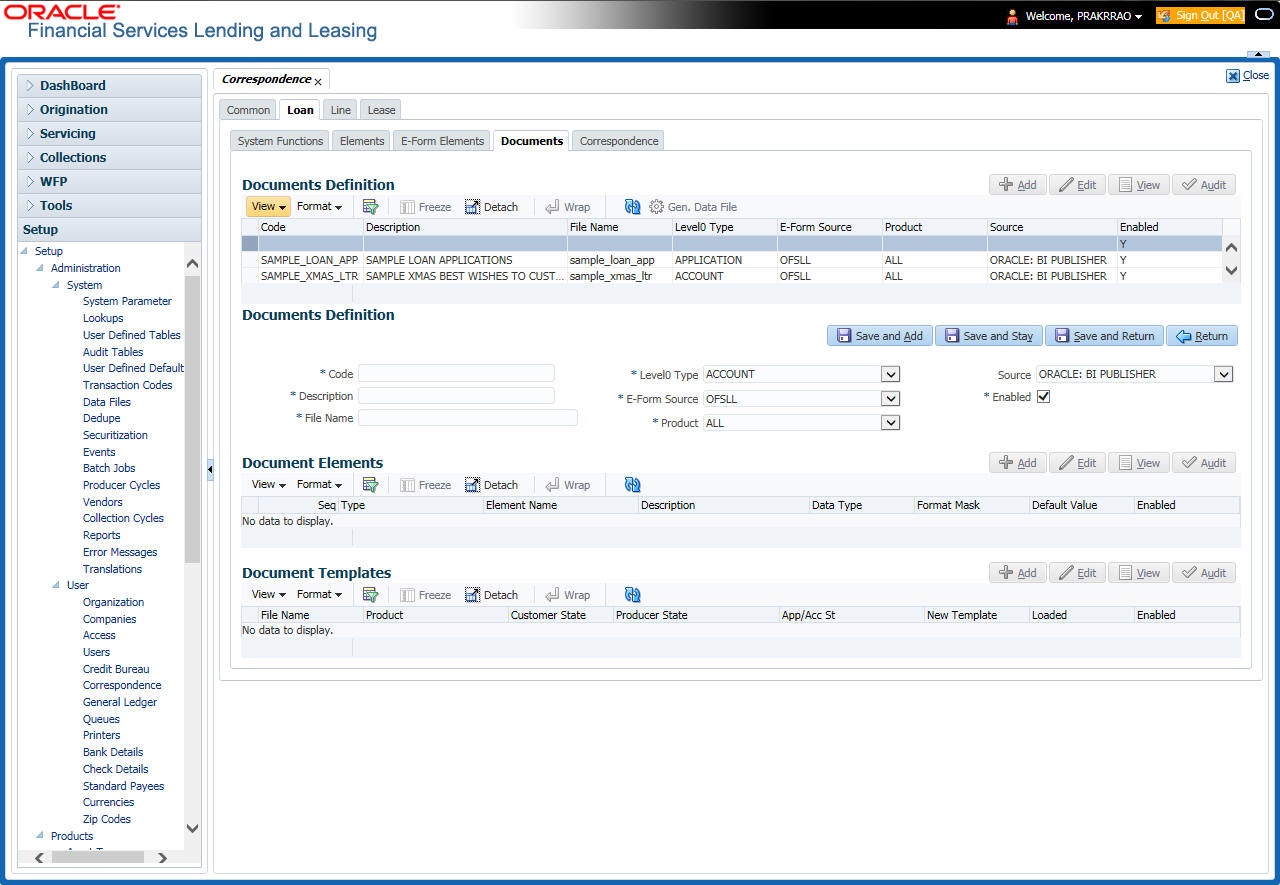Switch to the Lease tab
The height and width of the screenshot is (885, 1280).
coord(381,110)
